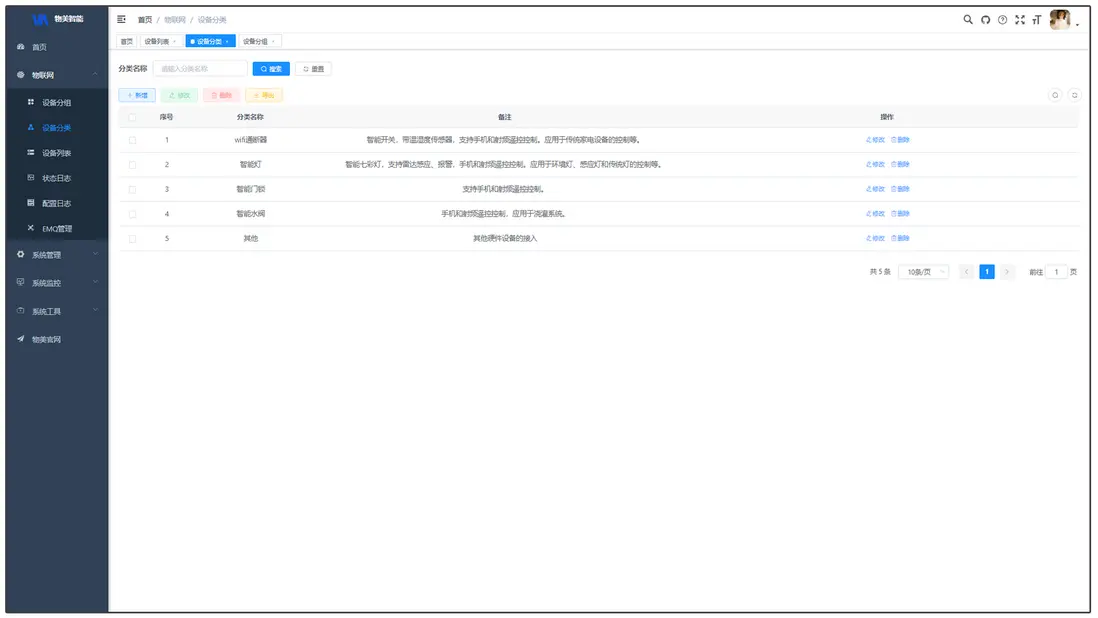Close the 设备列表 page tab
The width and height of the screenshot is (1098, 618).
point(174,41)
